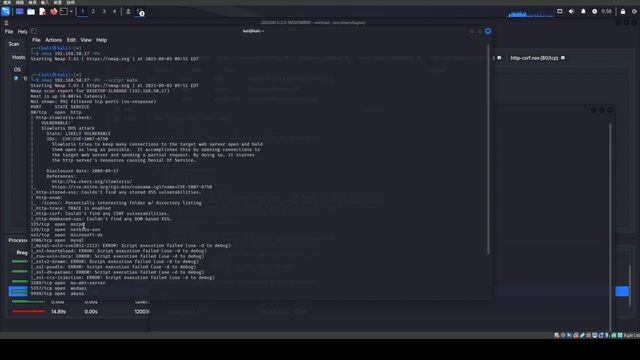Switch to workspace 3
Image resolution: width=640 pixels, height=360 pixels.
104,11
